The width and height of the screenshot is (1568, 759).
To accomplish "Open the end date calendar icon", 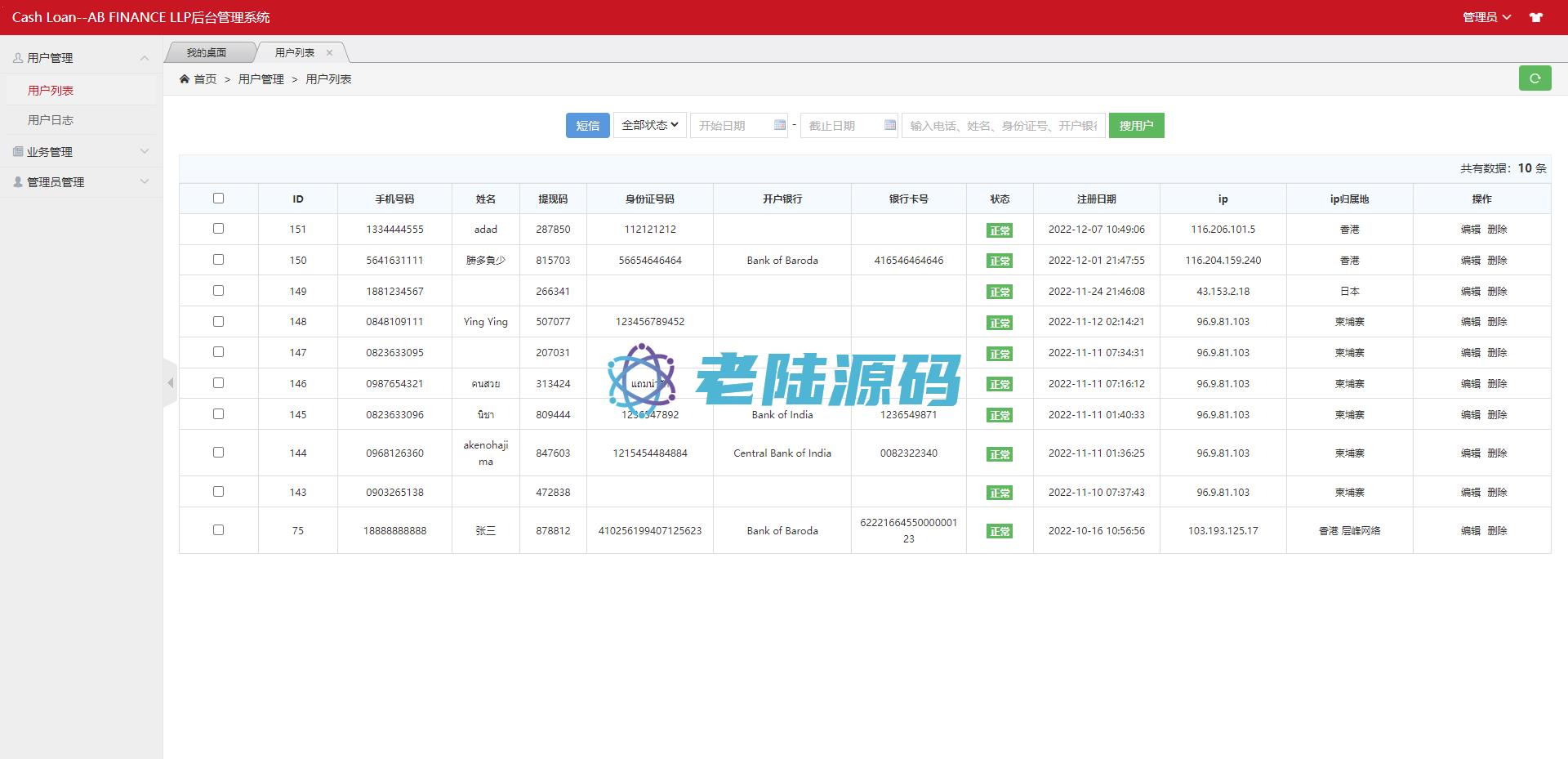I will (x=889, y=125).
